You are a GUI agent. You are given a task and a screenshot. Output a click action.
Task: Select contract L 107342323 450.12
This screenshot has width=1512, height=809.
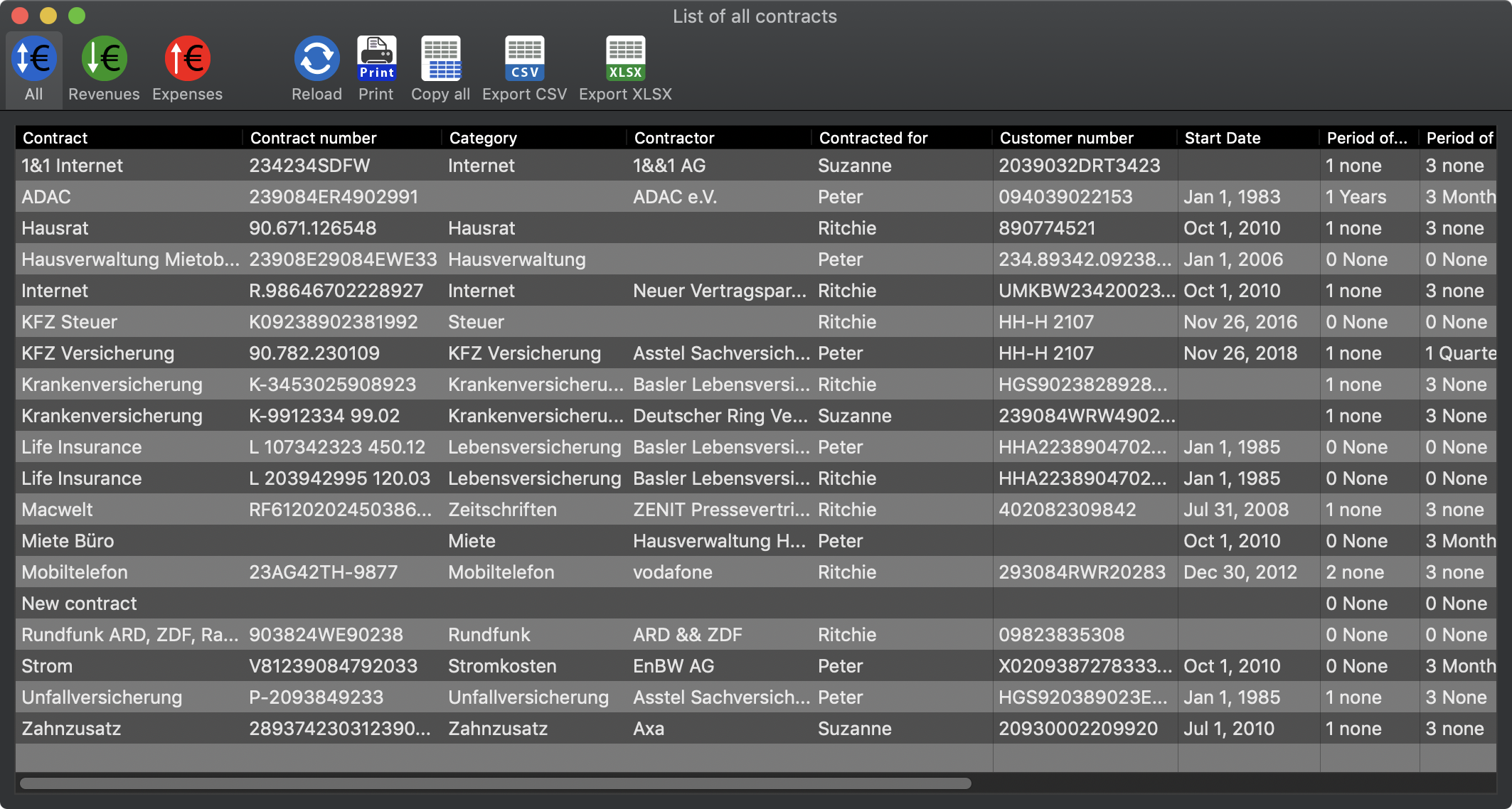(337, 447)
